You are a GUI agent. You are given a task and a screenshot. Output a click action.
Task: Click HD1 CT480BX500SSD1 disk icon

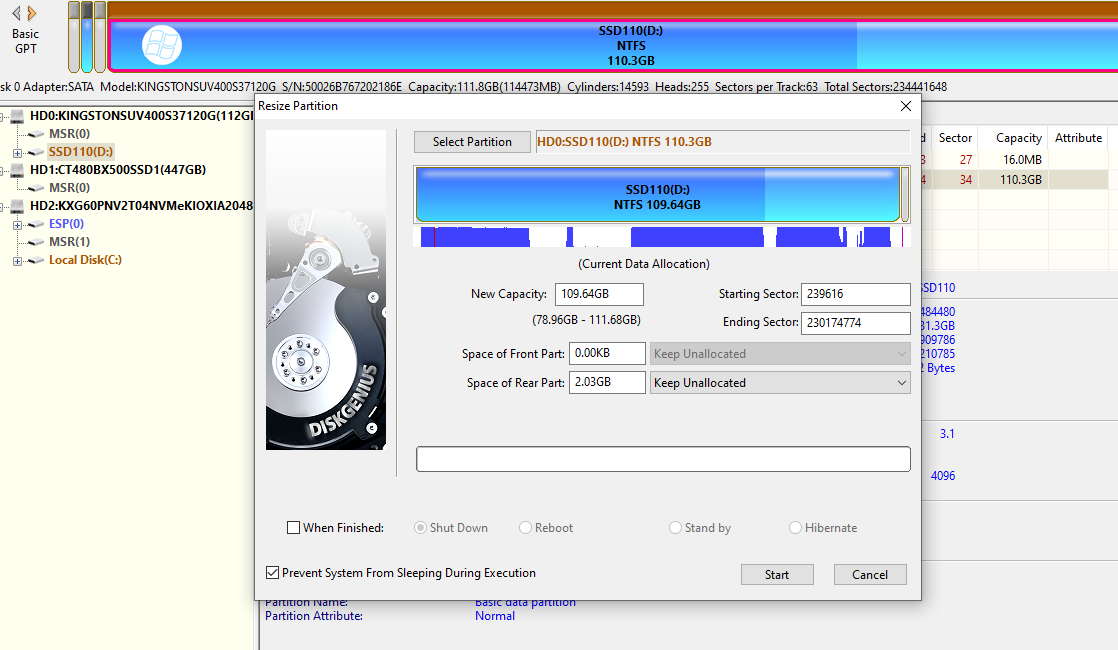click(17, 170)
